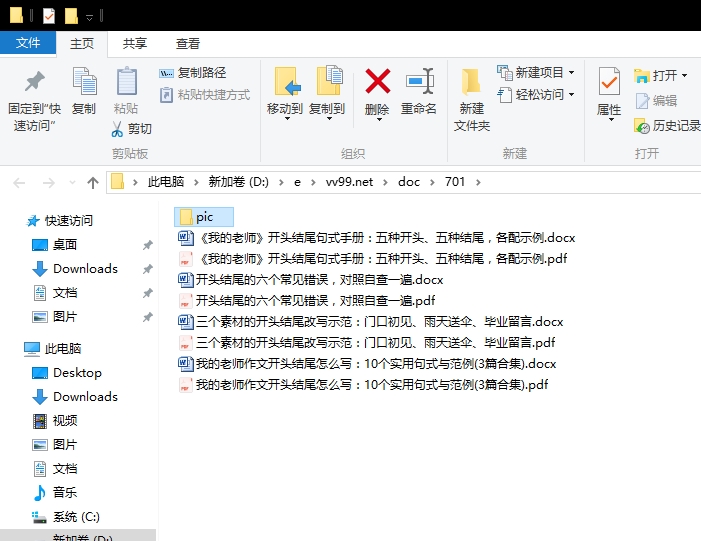This screenshot has width=701, height=541.
Task: Select the pic folder
Action: click(204, 217)
